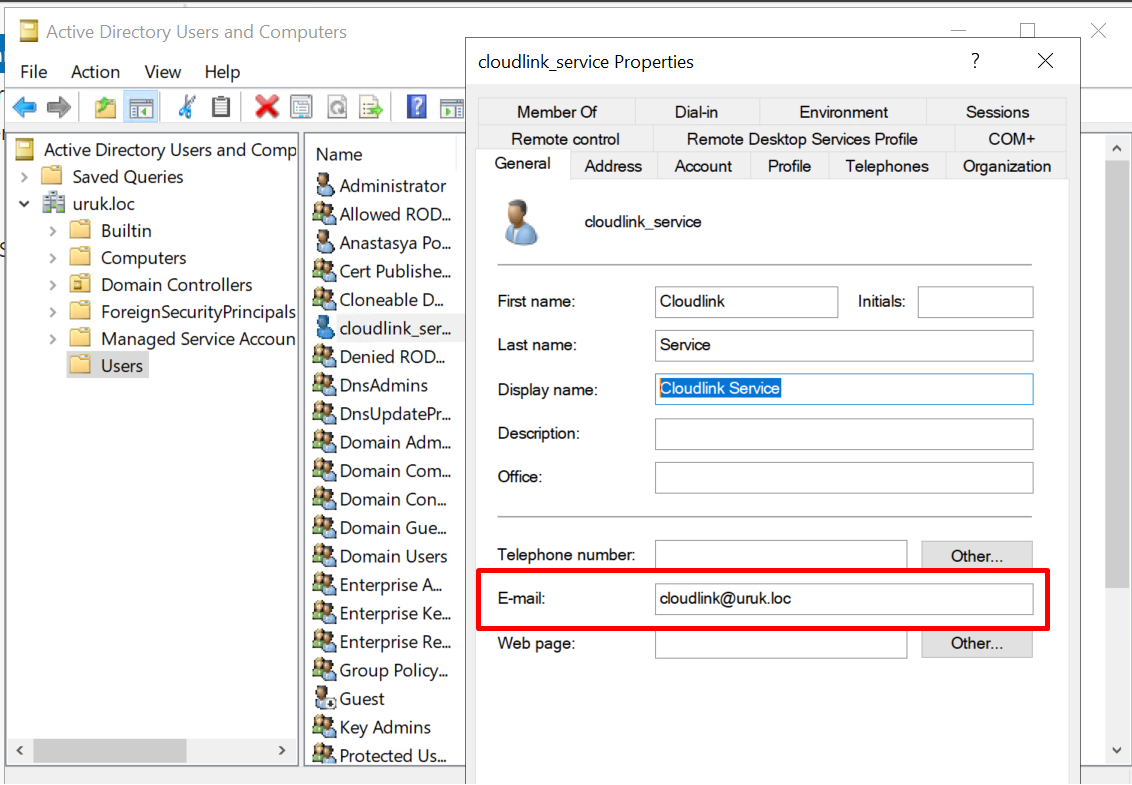Click the Domain Controllers OU folder icon
The height and width of the screenshot is (785, 1132).
(x=80, y=284)
